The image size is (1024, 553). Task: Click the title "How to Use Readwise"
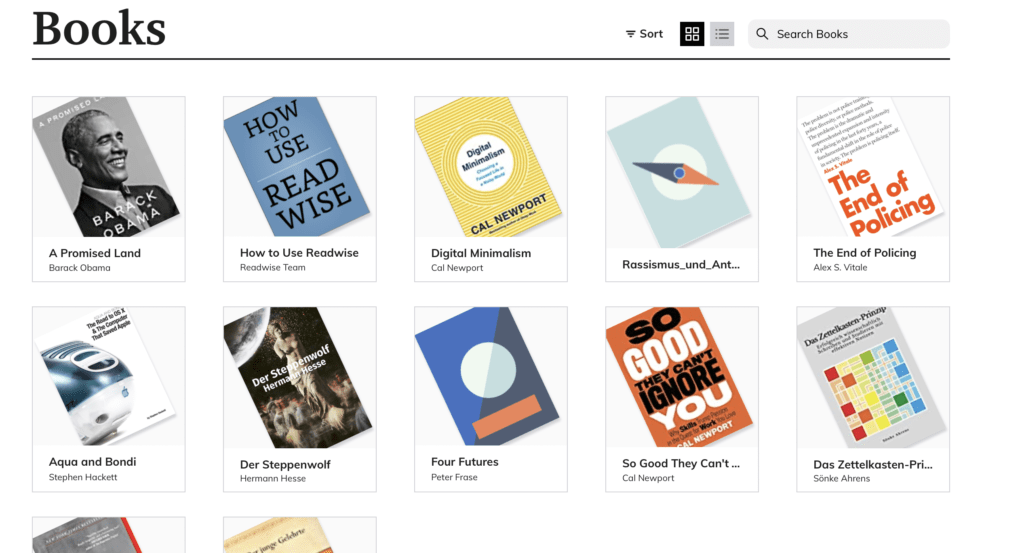tap(299, 253)
